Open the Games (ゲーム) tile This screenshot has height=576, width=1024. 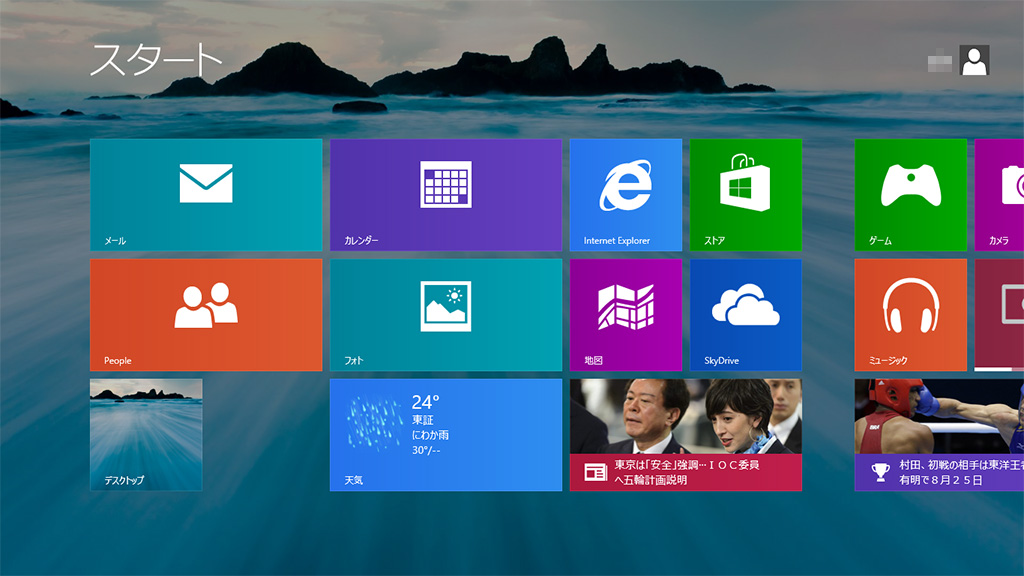910,195
